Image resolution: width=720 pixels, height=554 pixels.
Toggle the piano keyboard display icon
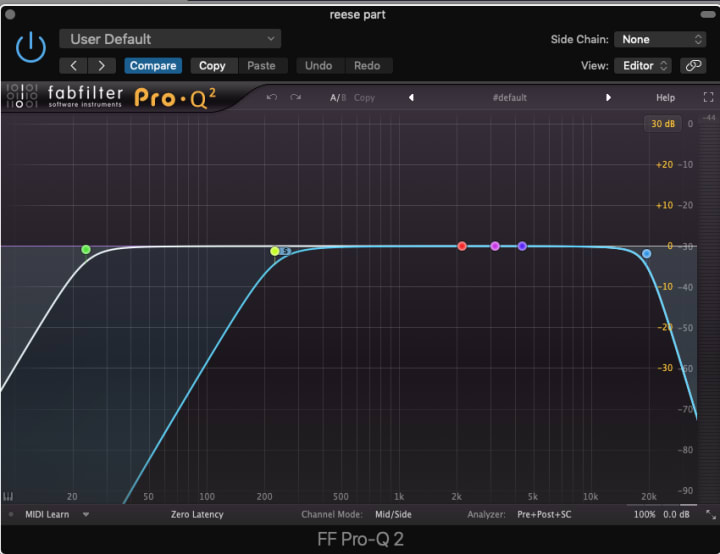8,497
